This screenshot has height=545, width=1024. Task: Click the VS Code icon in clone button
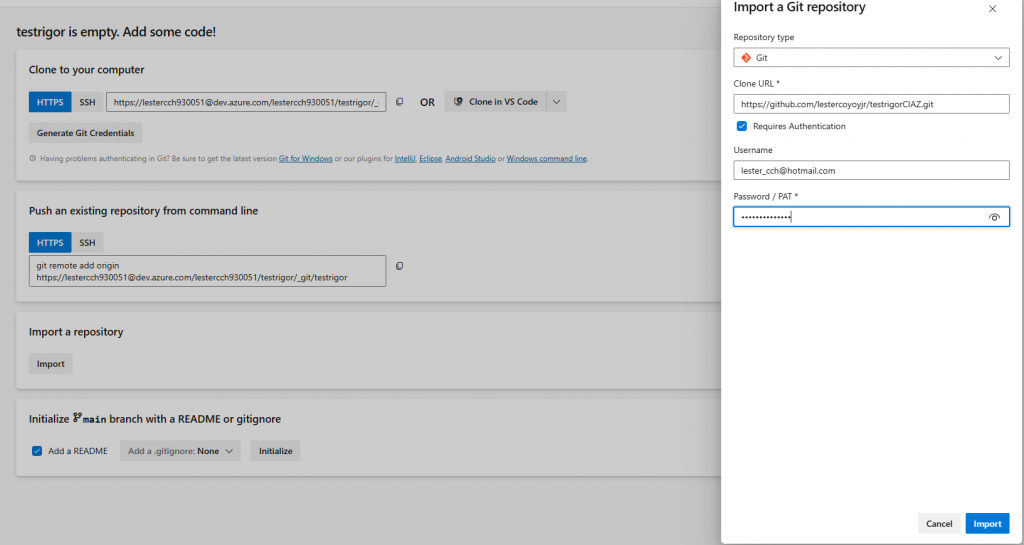pos(458,102)
